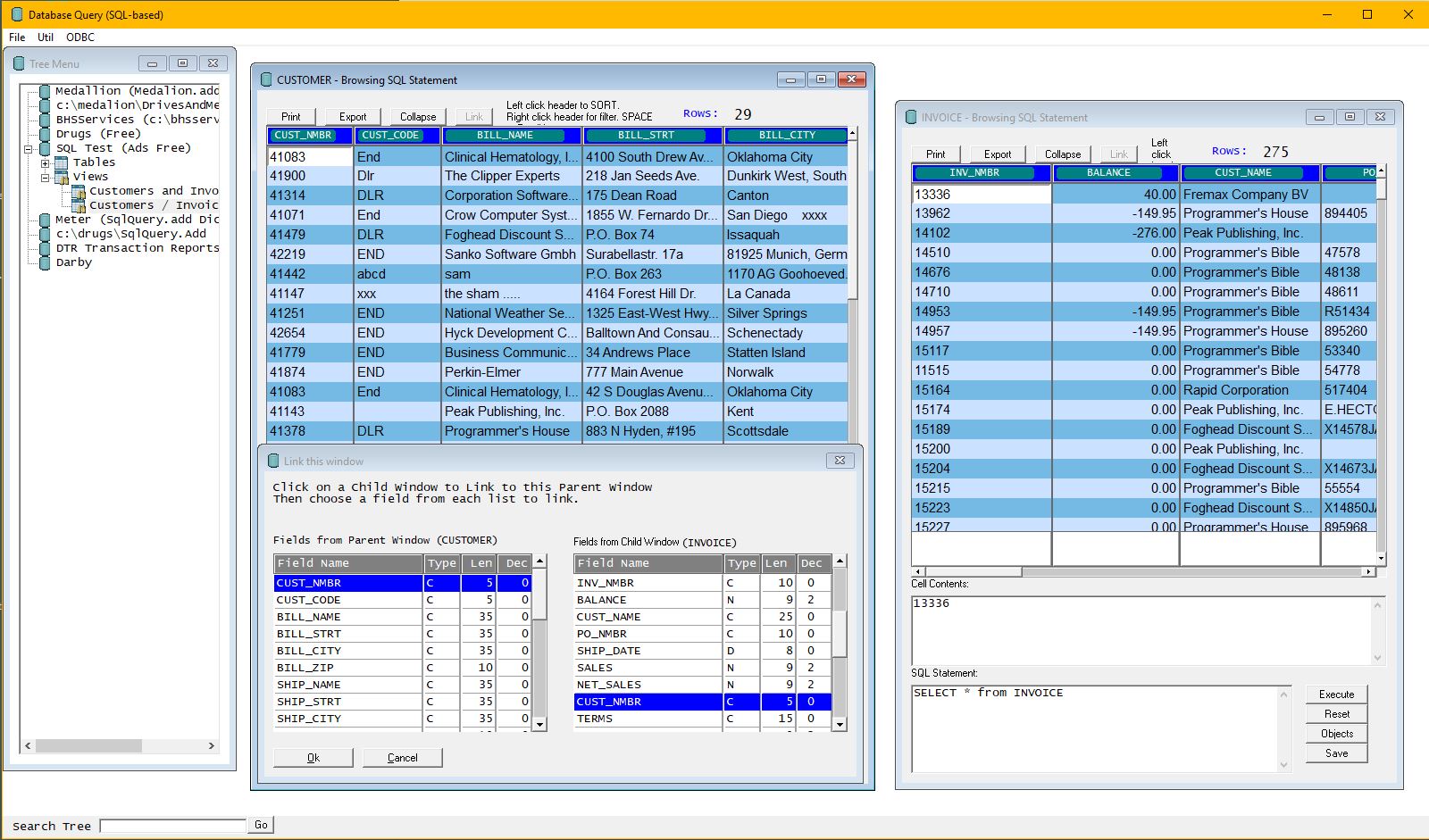Execute the SQL statement
This screenshot has width=1429, height=840.
point(1335,694)
